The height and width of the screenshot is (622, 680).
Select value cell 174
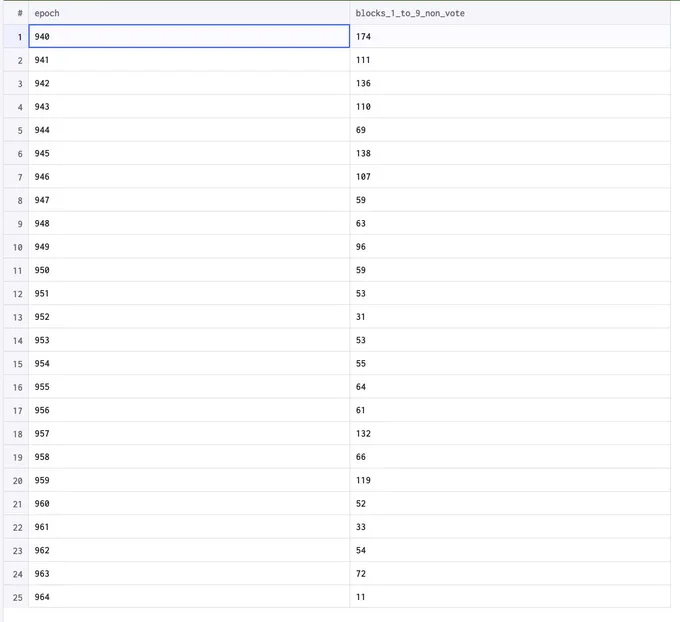(x=510, y=36)
